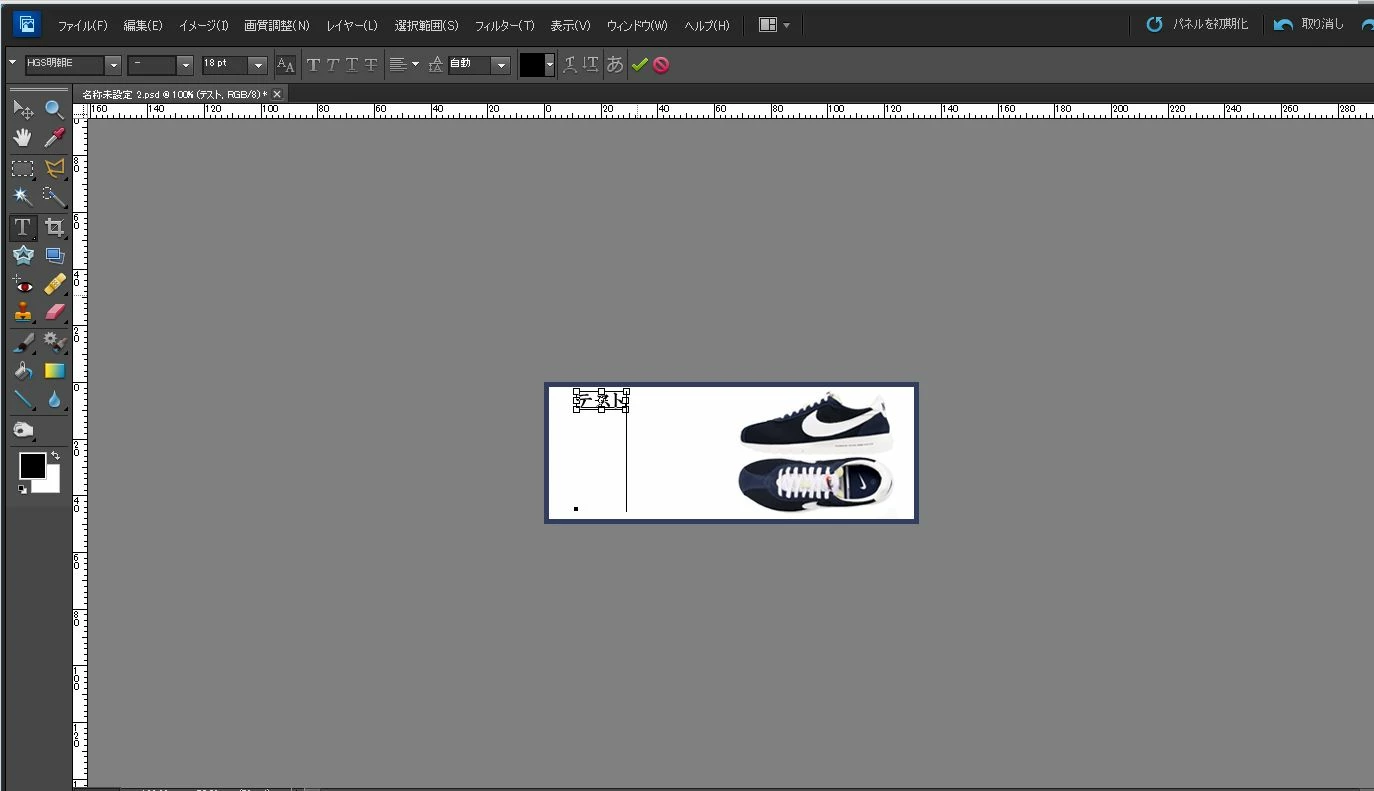
Task: Open text color swatch dropdown arrow
Action: pyautogui.click(x=549, y=65)
